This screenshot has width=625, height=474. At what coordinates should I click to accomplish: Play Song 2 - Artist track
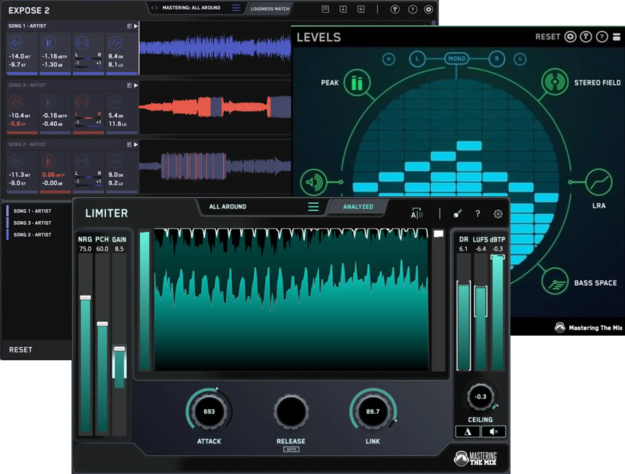point(136,144)
